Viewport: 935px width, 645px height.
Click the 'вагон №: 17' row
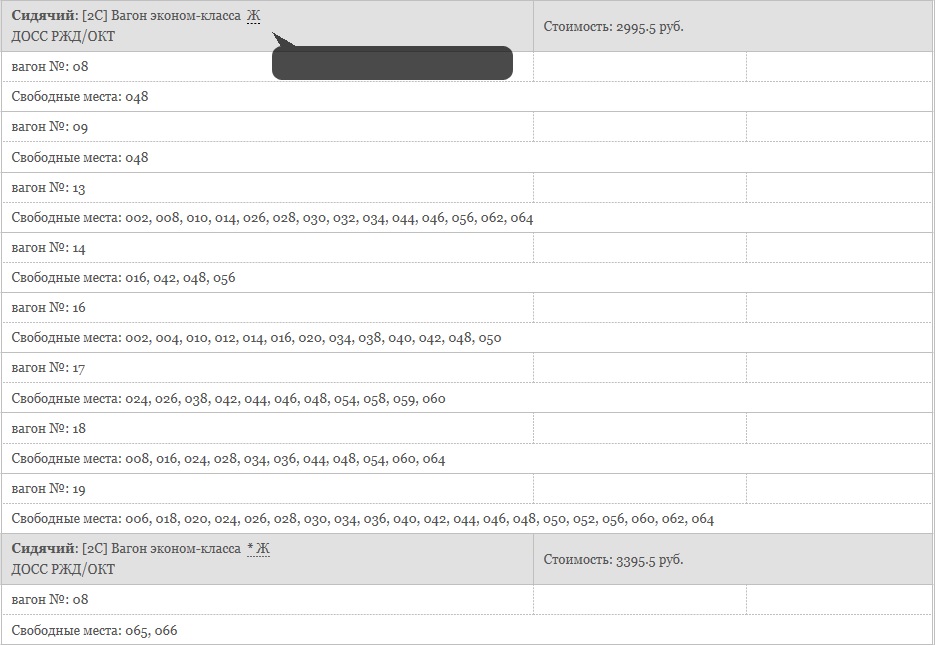[x=468, y=368]
